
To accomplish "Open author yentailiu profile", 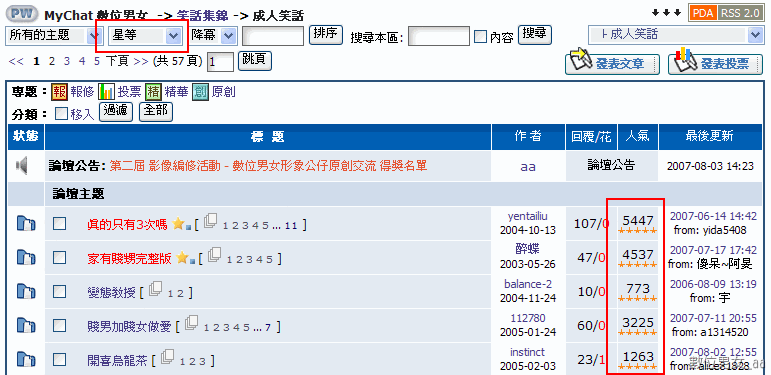I will click(528, 216).
